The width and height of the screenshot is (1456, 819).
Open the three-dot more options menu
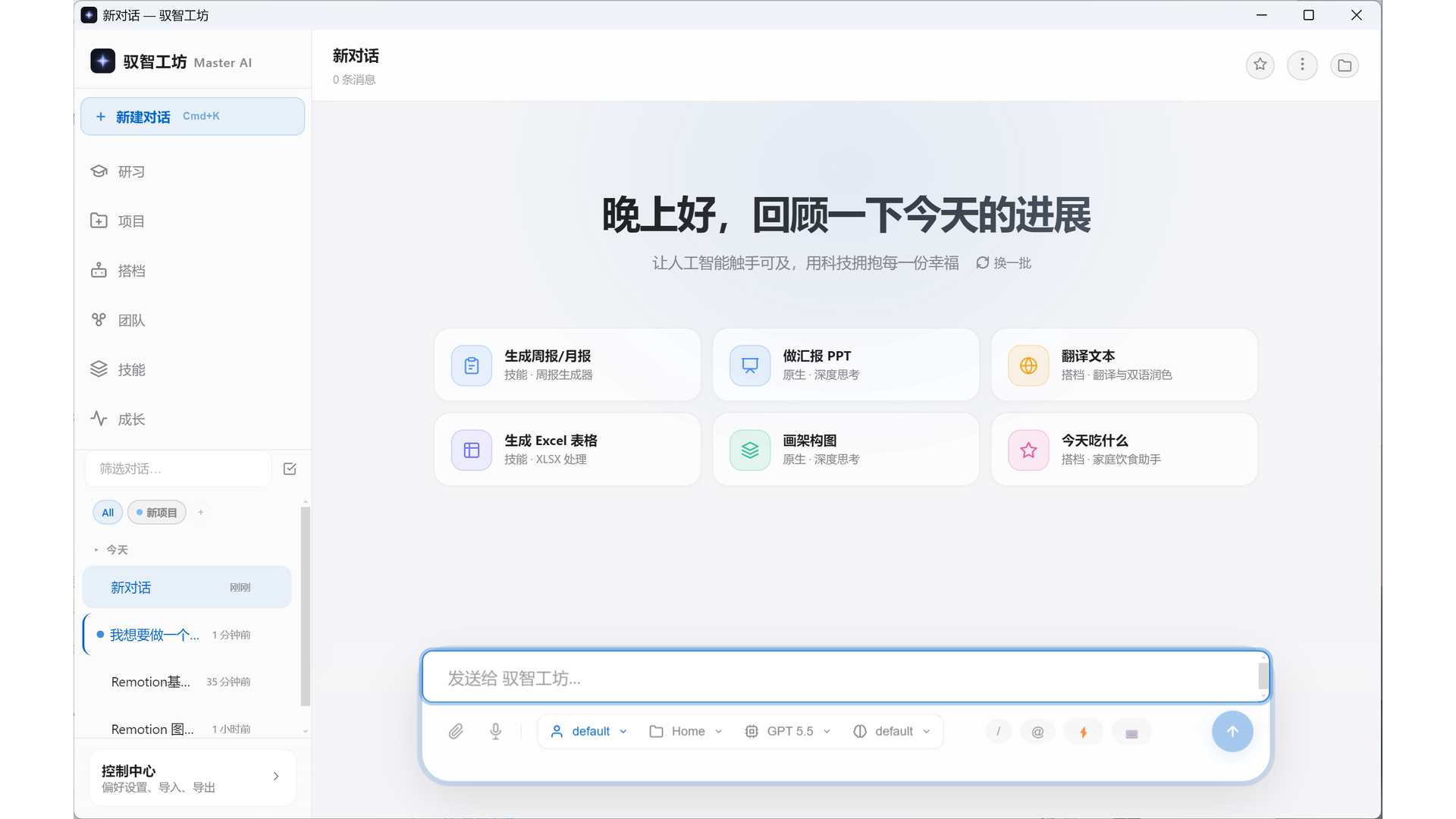click(x=1302, y=65)
